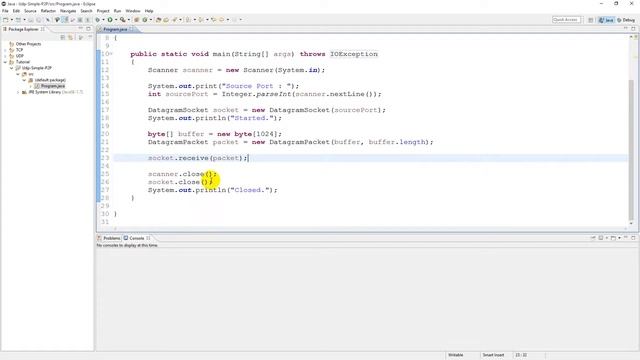
Task: Collapse the Udp-Simple-P2P project
Action: (11, 68)
